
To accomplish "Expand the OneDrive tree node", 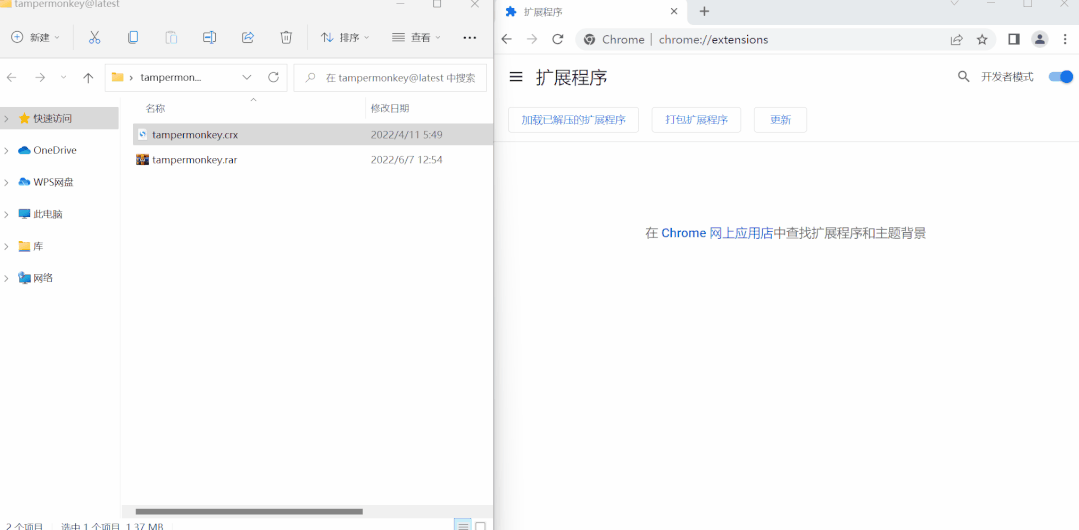I will [6, 150].
